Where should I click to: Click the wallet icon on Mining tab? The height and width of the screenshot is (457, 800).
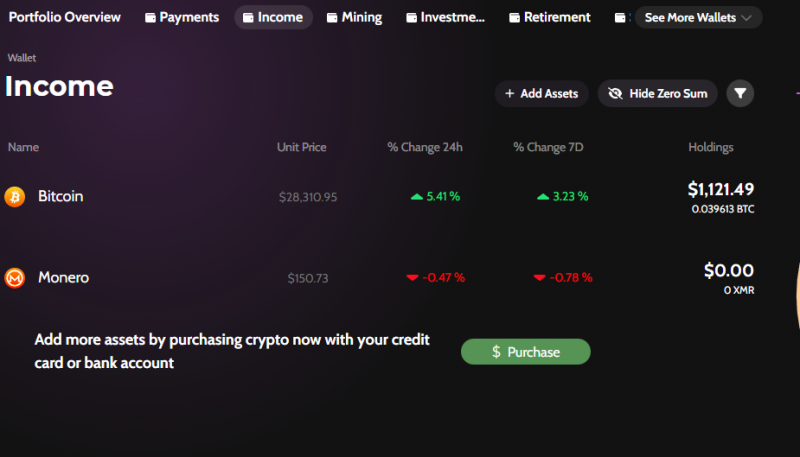331,18
